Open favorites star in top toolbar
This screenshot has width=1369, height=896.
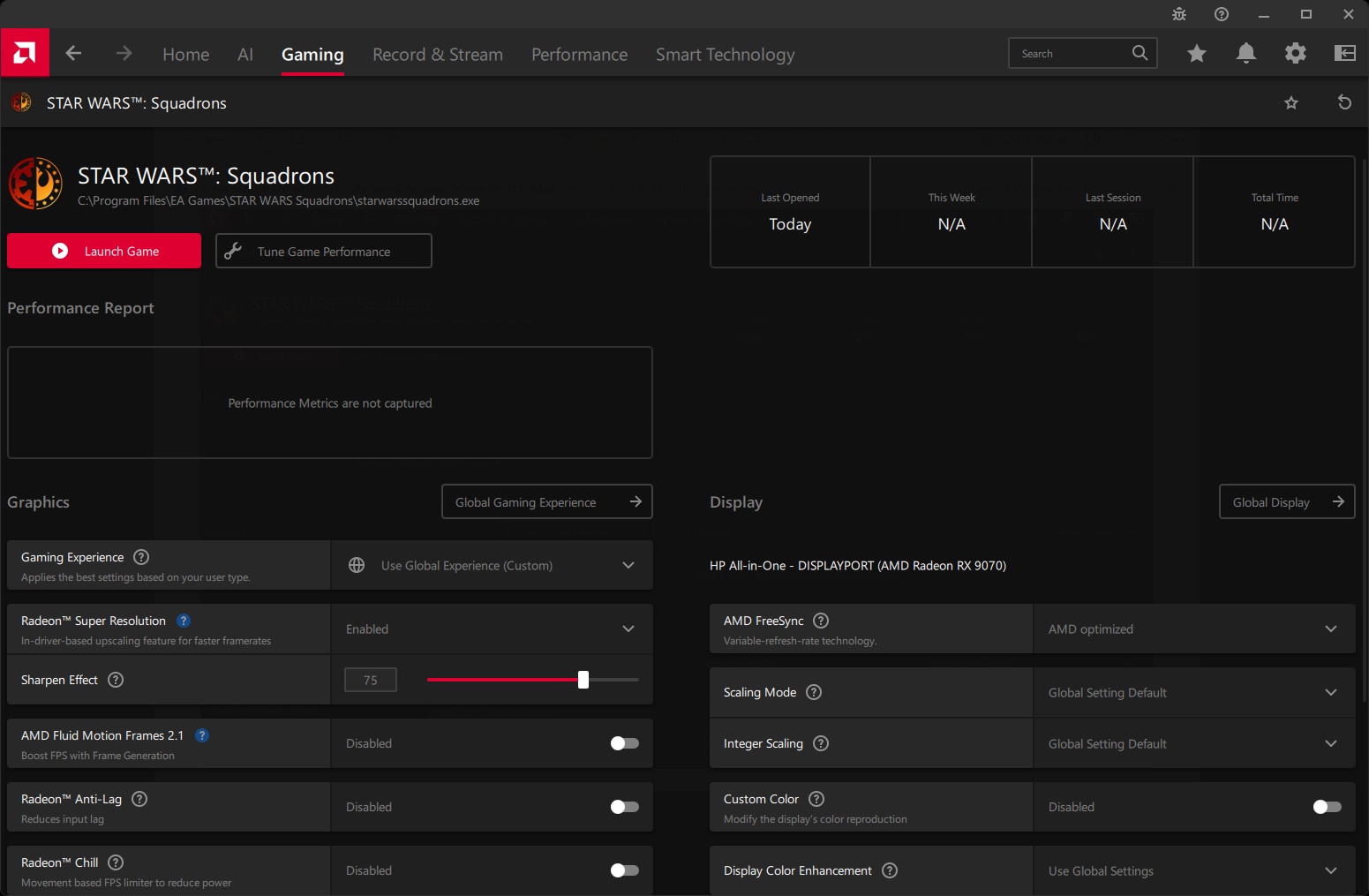[1197, 53]
